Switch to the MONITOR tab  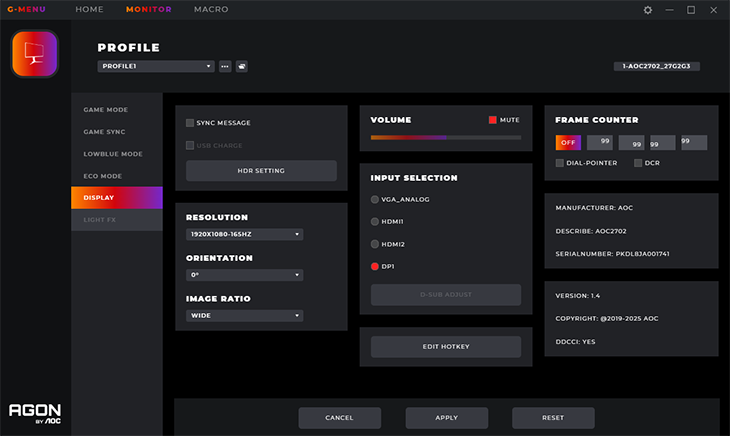pyautogui.click(x=149, y=9)
